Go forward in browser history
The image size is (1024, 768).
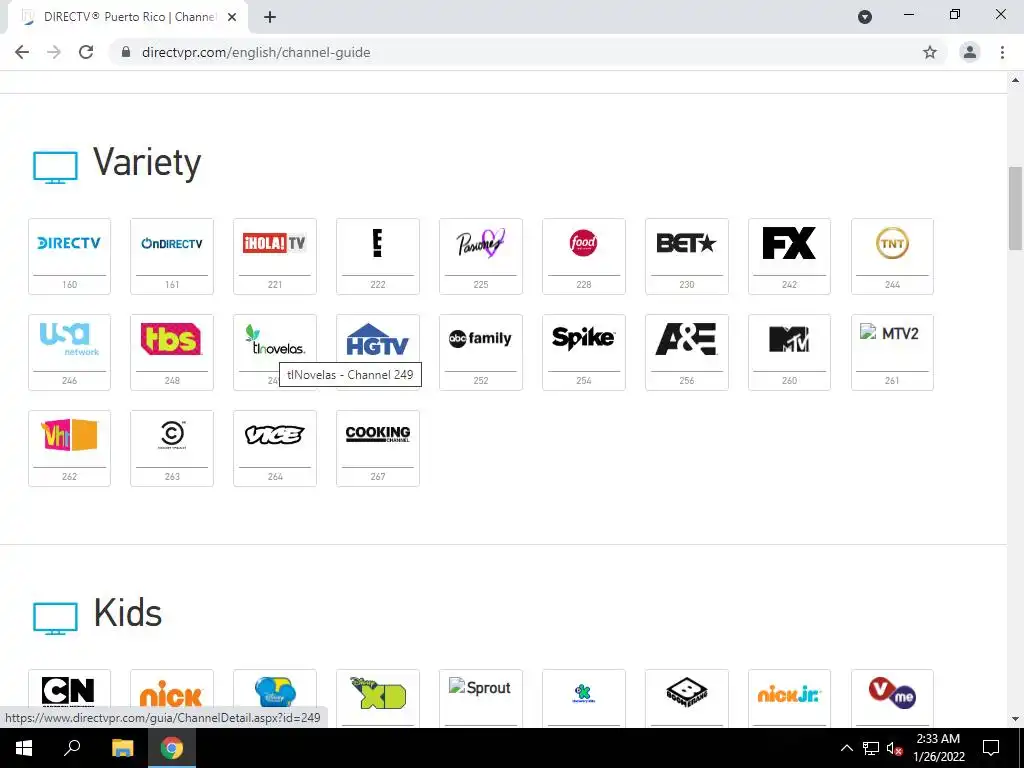coord(54,52)
